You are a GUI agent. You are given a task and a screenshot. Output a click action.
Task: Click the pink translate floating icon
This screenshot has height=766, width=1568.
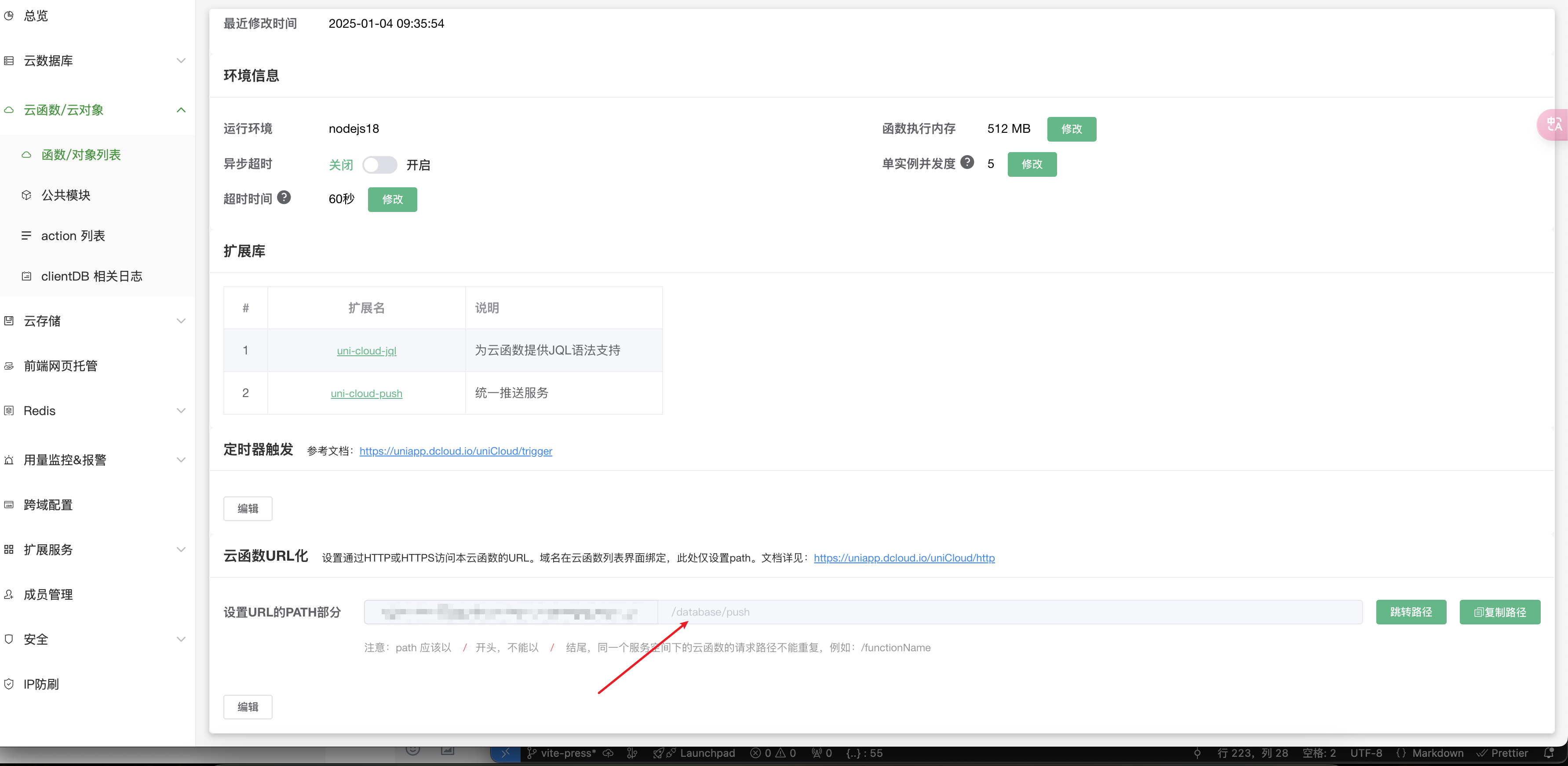1553,125
